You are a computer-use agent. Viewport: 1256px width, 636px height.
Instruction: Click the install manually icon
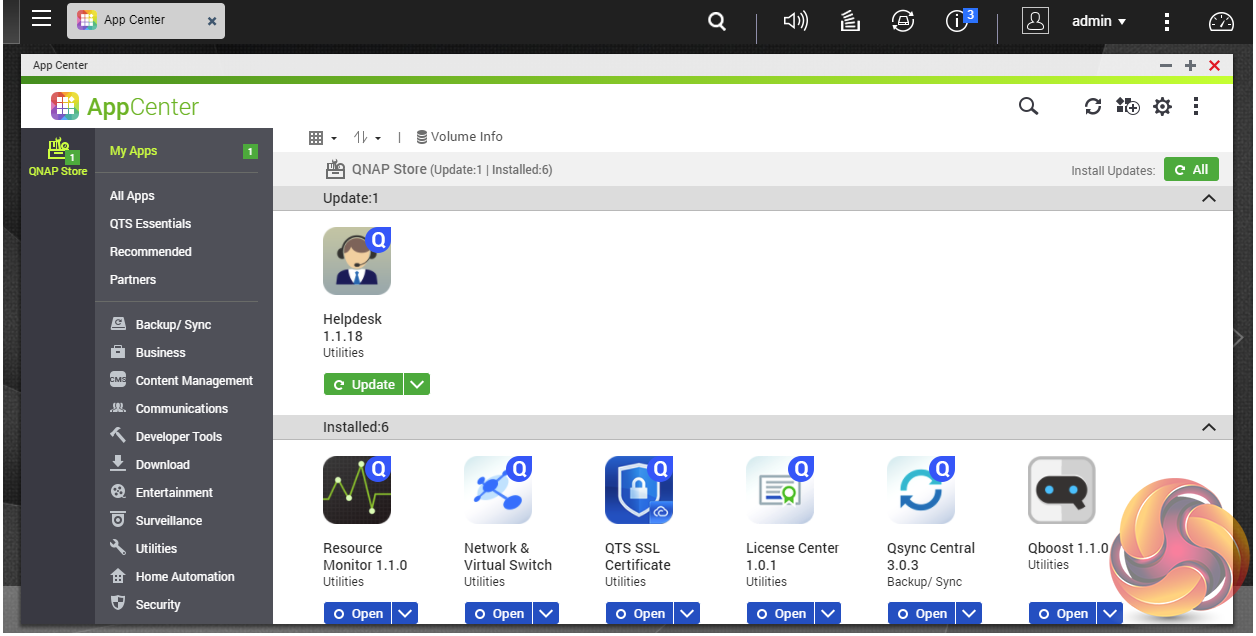click(1128, 106)
